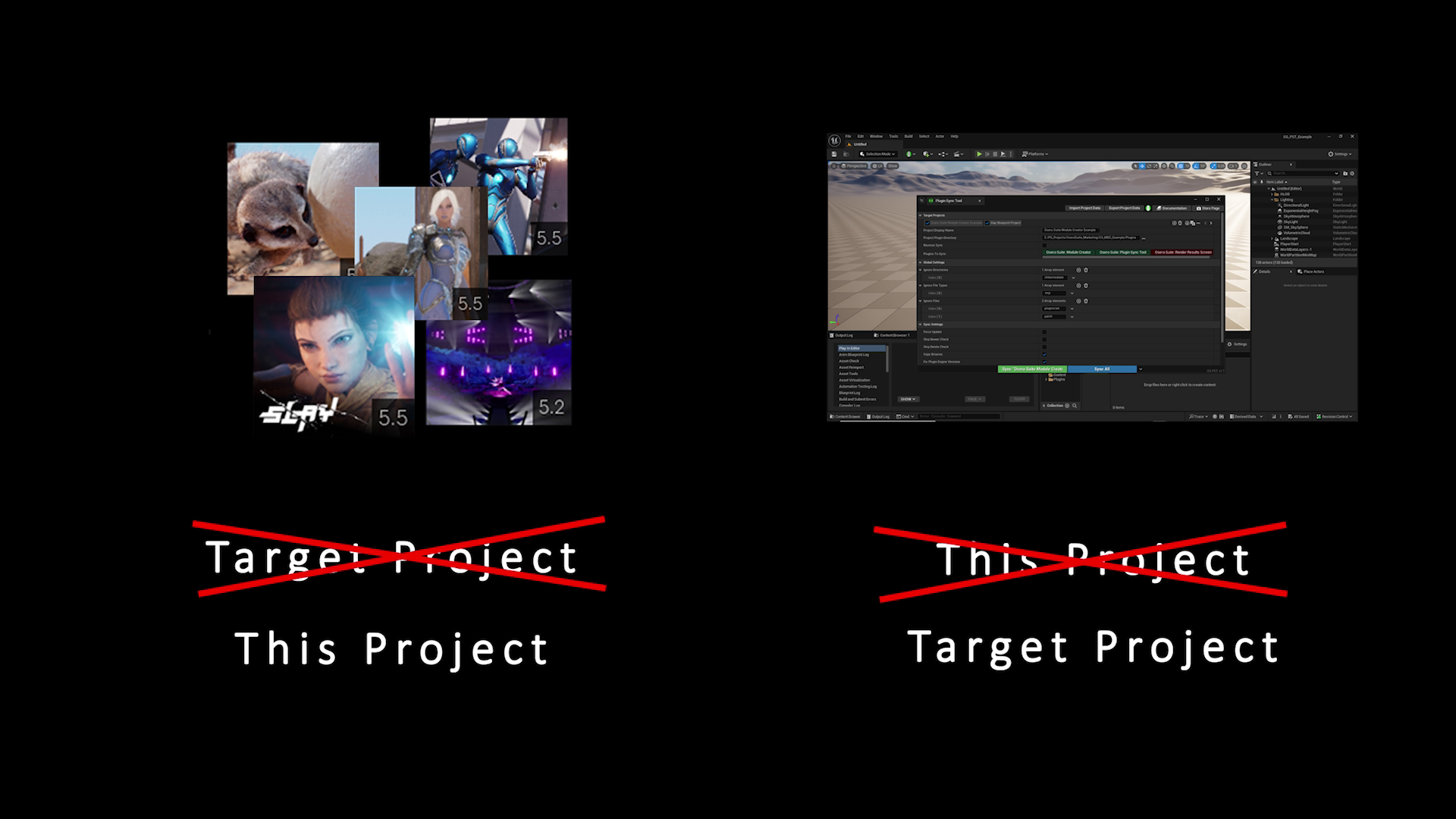Expand dropdown arrow beside /Intermediate entry
Viewport: 1456px width, 819px height.
click(x=1073, y=278)
